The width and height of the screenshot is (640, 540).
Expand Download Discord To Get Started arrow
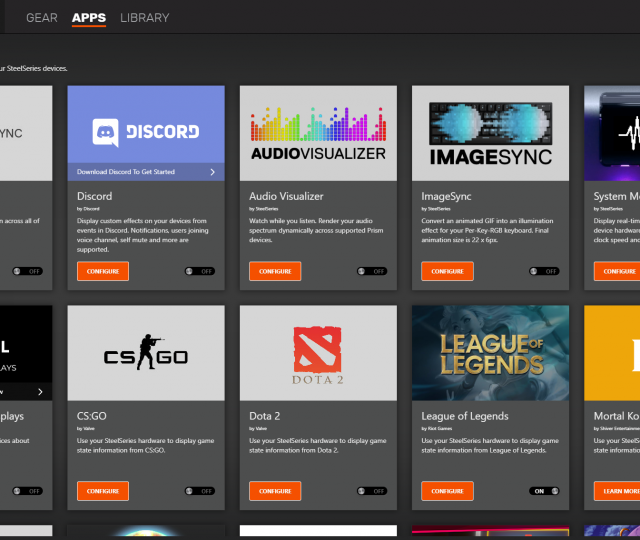[x=212, y=172]
